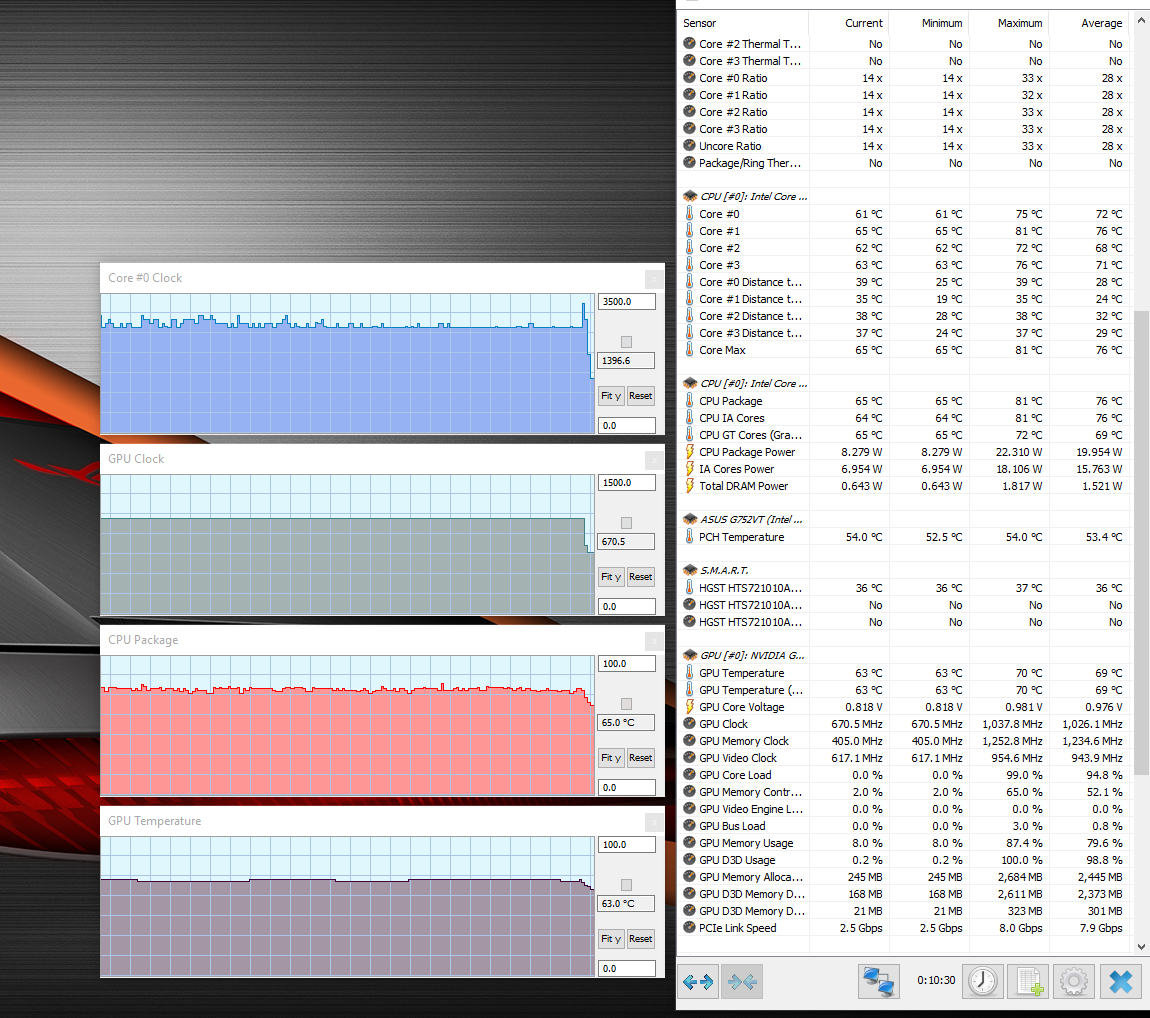Click the Core Max thermometer icon
This screenshot has height=1018, width=1150.
point(689,350)
